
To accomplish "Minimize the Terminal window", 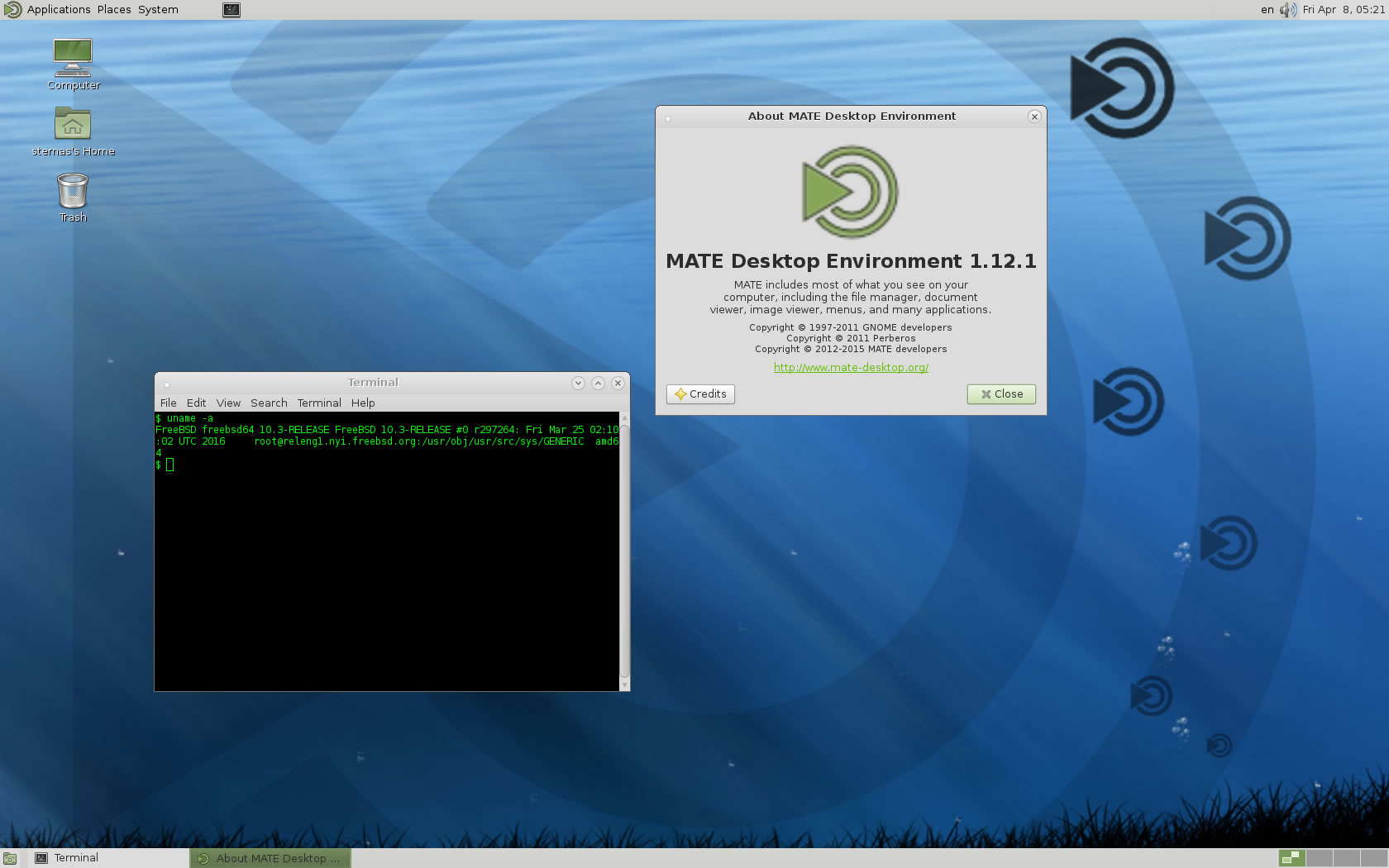I will tap(578, 383).
